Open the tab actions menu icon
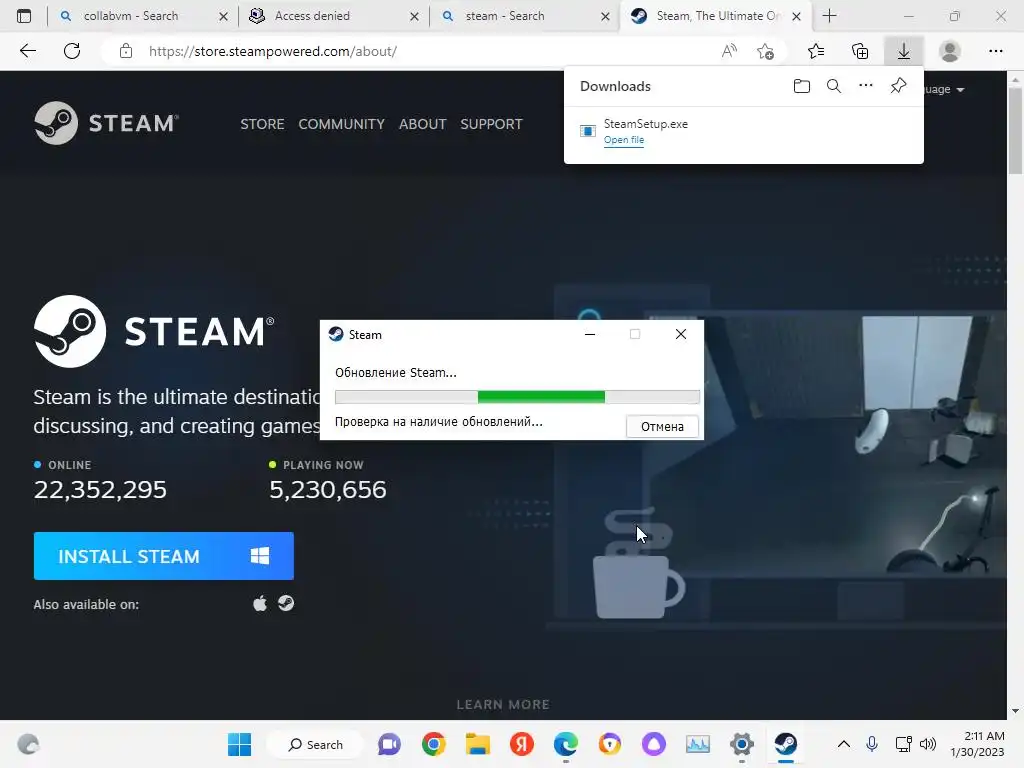This screenshot has width=1024, height=768. (x=24, y=16)
